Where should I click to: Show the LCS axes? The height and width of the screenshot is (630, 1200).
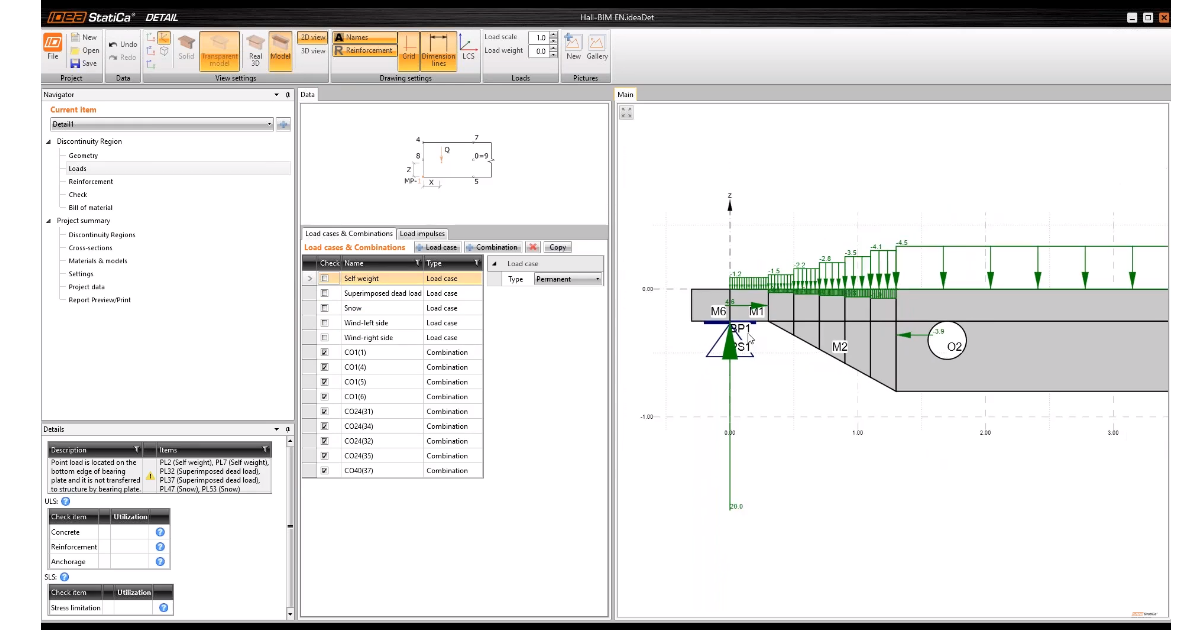pos(467,48)
